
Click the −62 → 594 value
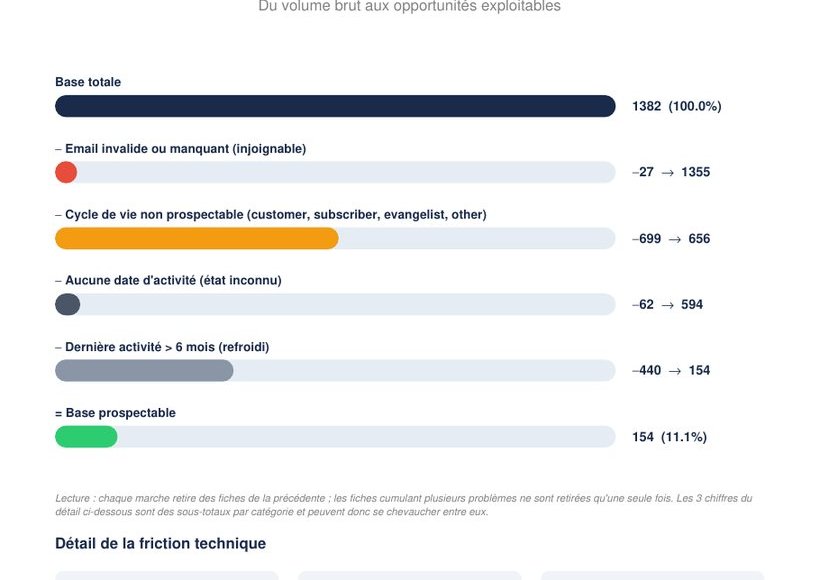click(667, 304)
